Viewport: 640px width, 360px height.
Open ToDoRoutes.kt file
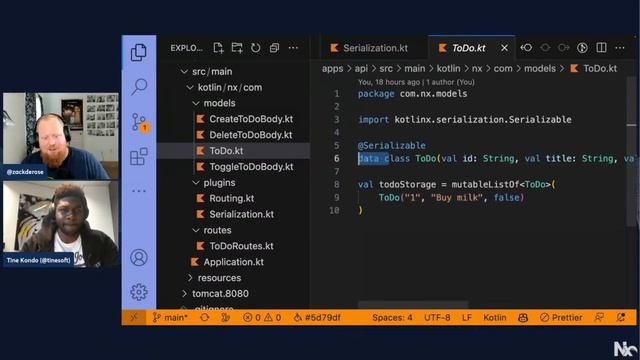[241, 246]
